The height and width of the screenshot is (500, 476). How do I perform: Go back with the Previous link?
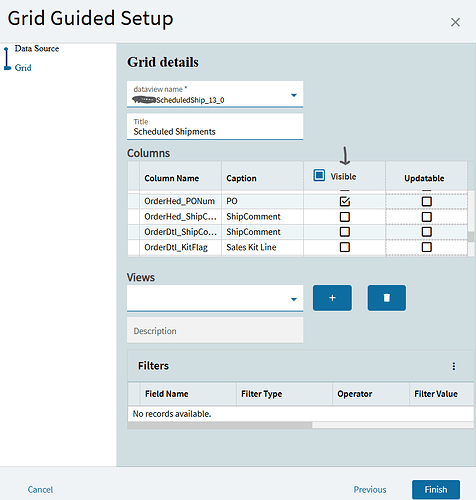pyautogui.click(x=370, y=489)
